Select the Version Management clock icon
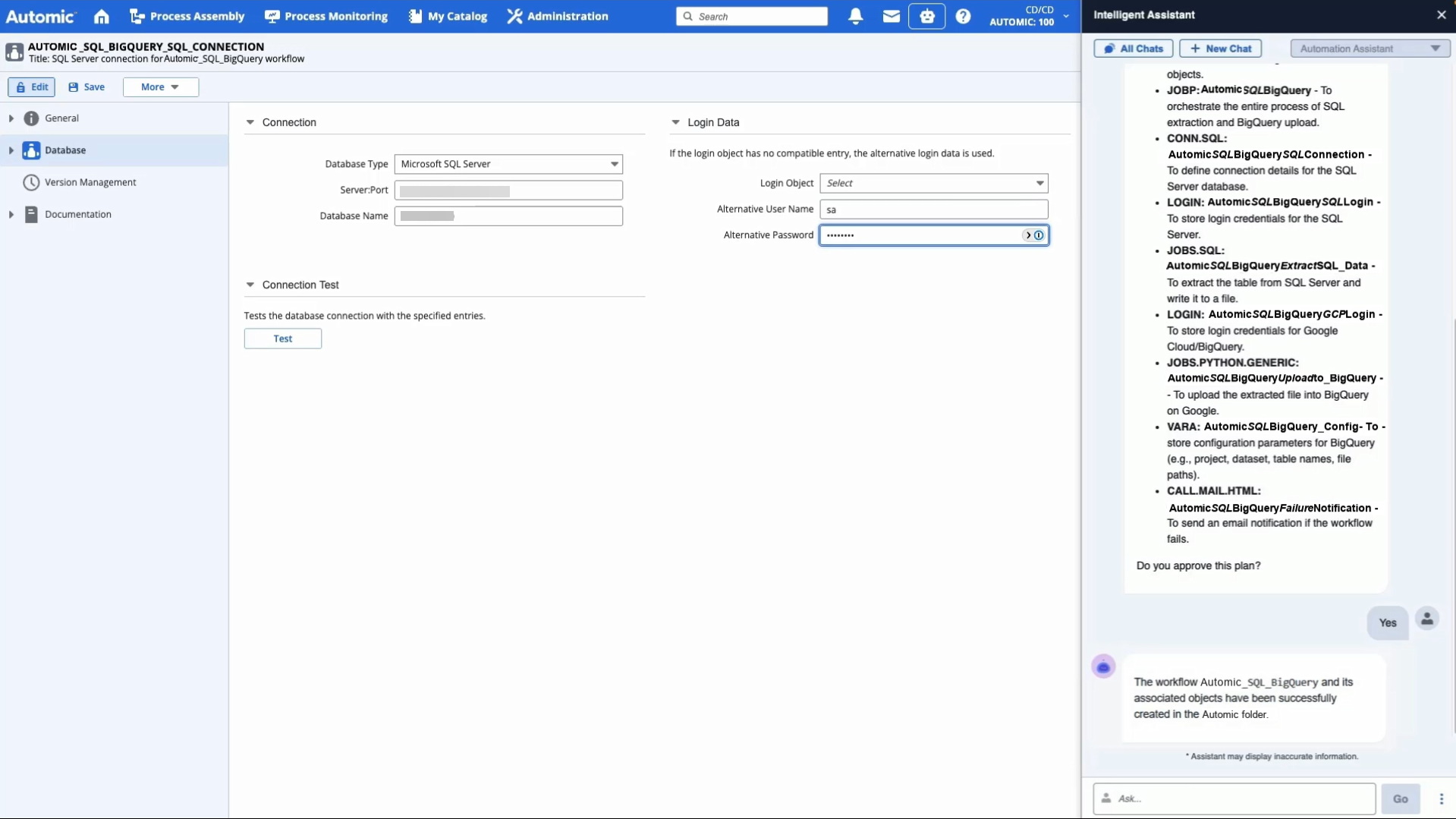 (31, 182)
